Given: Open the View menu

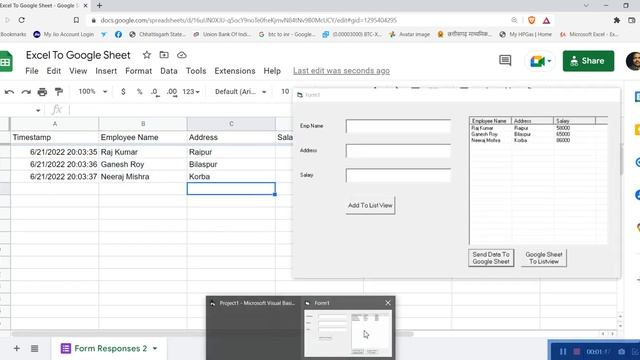Looking at the screenshot, I should click(78, 71).
